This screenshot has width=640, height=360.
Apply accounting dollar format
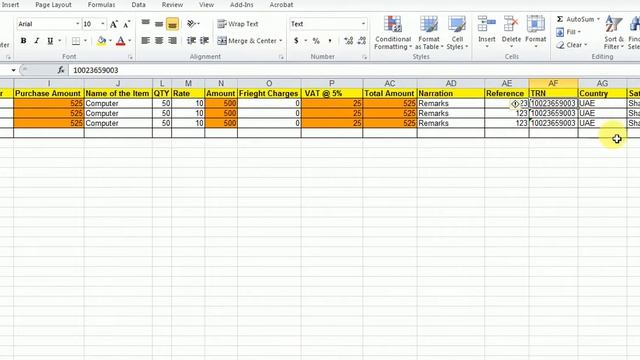[x=296, y=41]
